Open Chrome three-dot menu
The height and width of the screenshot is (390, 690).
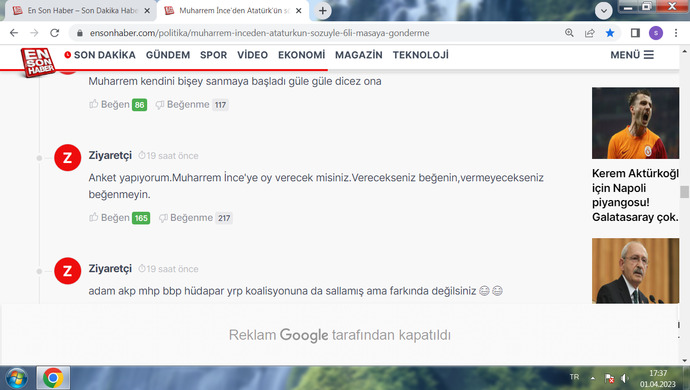point(676,33)
